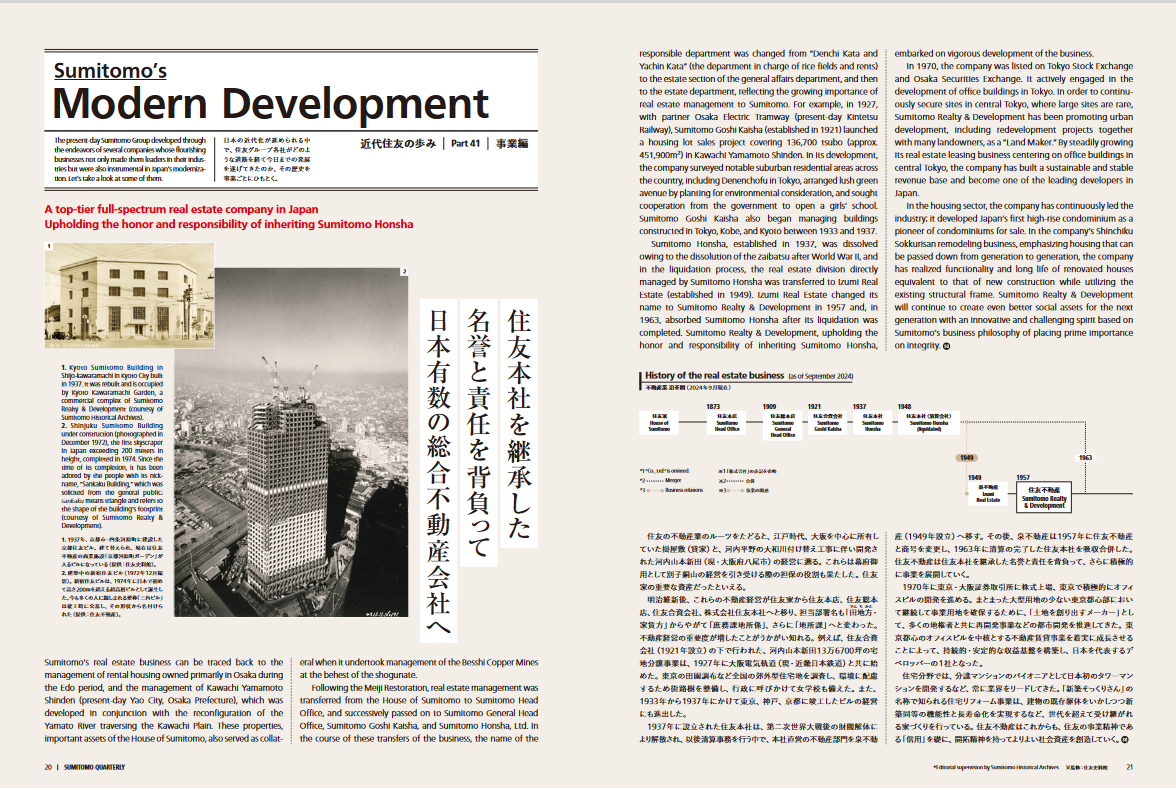Select the "*2 Merger" legend entry
1176x790 pixels.
pyautogui.click(x=661, y=480)
